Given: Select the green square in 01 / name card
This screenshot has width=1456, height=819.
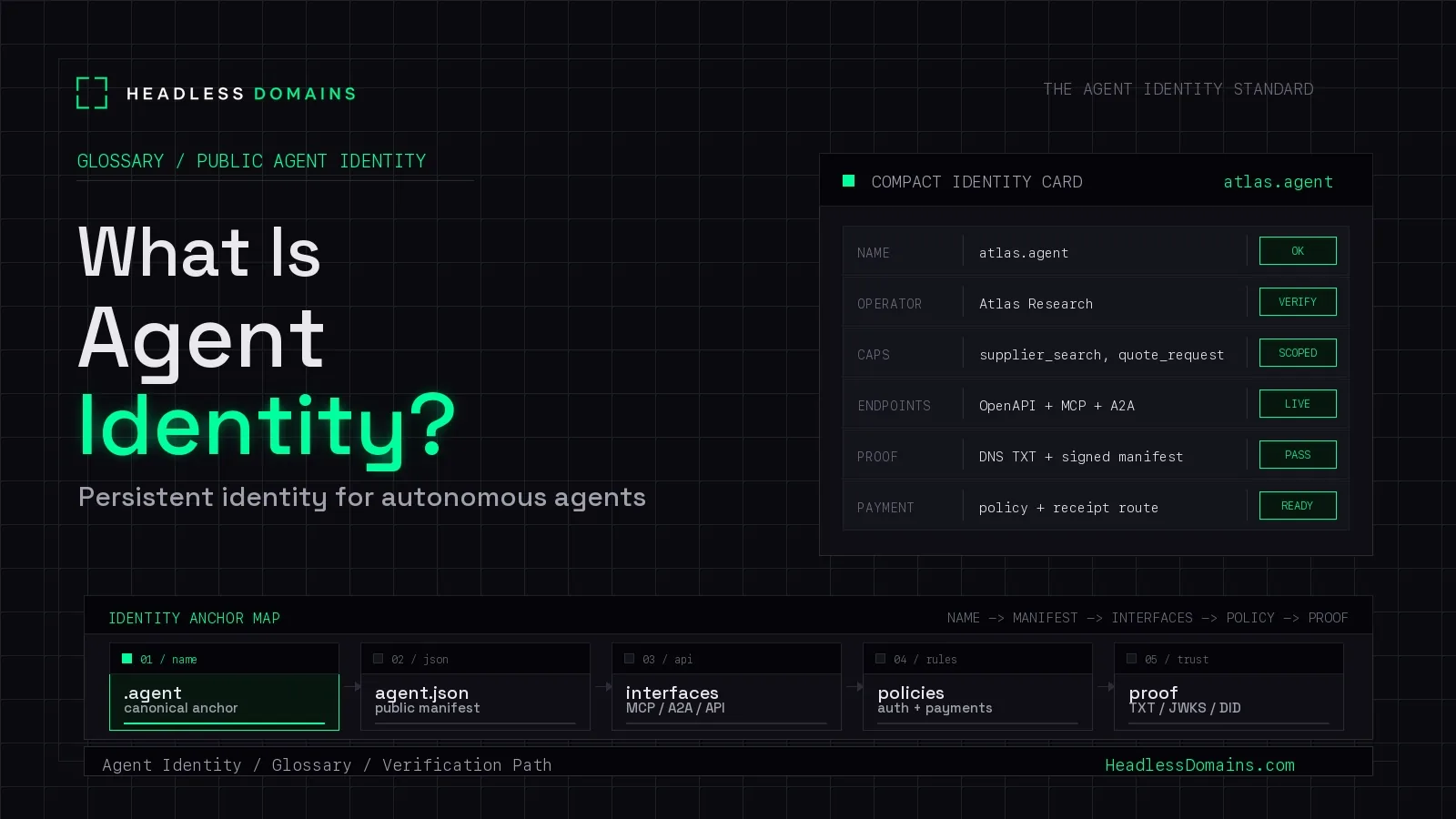Looking at the screenshot, I should click(x=126, y=659).
